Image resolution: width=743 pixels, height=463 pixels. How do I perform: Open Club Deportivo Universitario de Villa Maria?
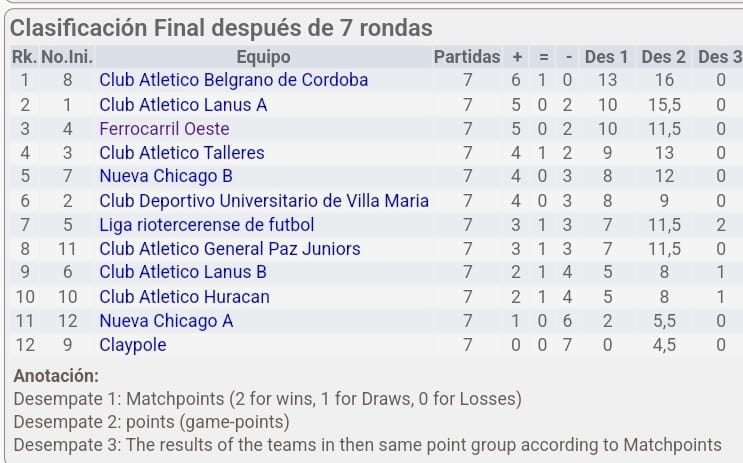tap(264, 200)
